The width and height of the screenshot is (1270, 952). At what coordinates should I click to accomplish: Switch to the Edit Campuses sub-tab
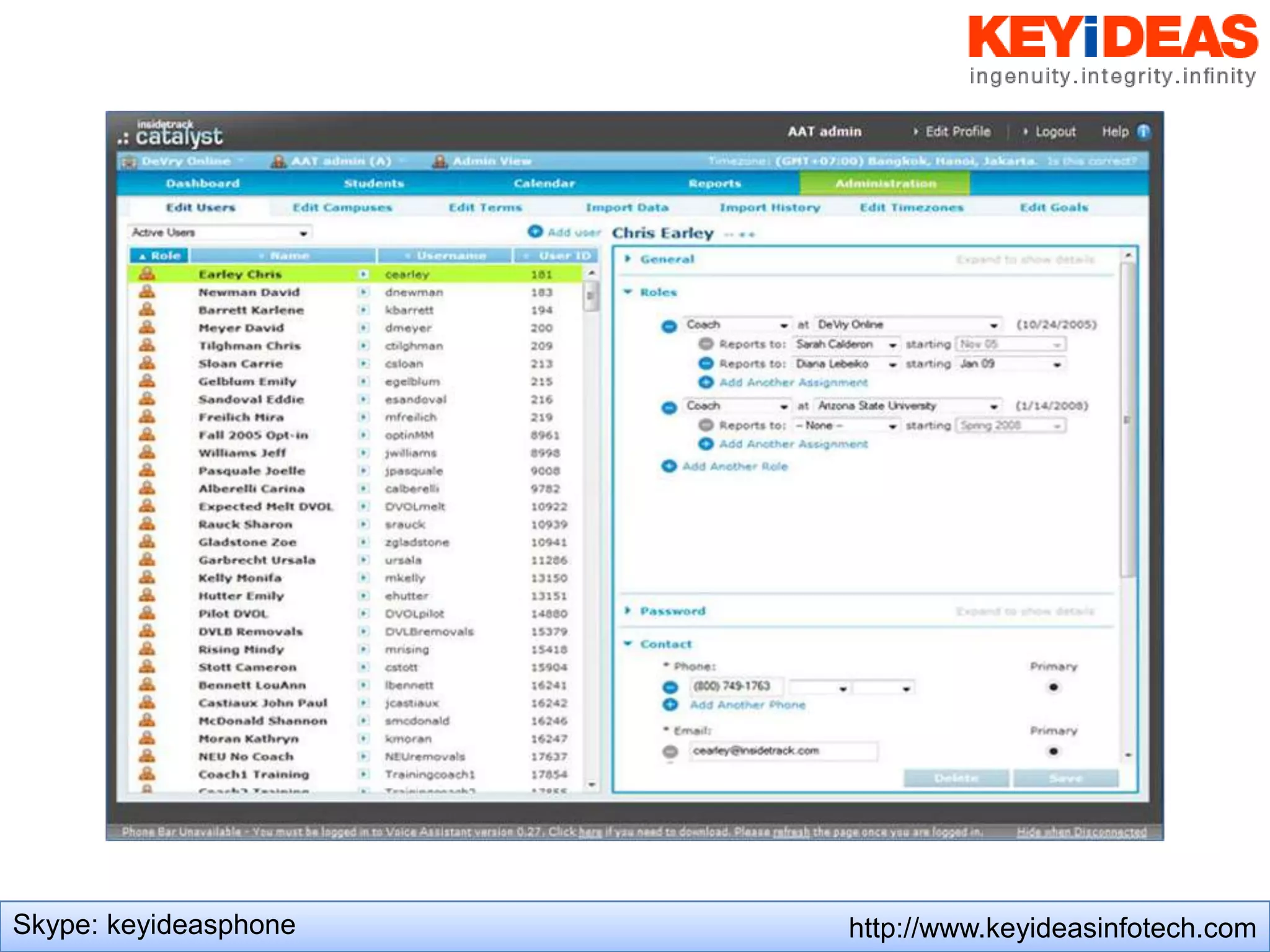pyautogui.click(x=342, y=208)
